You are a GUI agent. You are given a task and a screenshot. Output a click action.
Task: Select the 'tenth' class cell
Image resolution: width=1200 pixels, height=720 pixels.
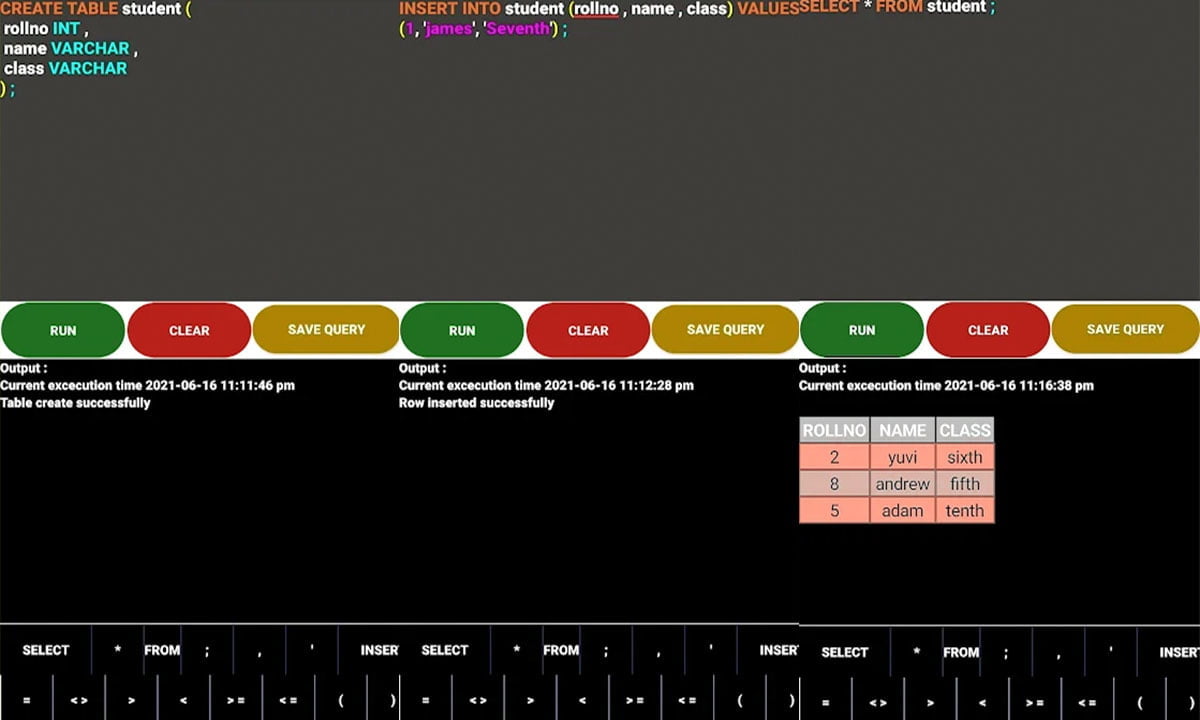tap(965, 510)
